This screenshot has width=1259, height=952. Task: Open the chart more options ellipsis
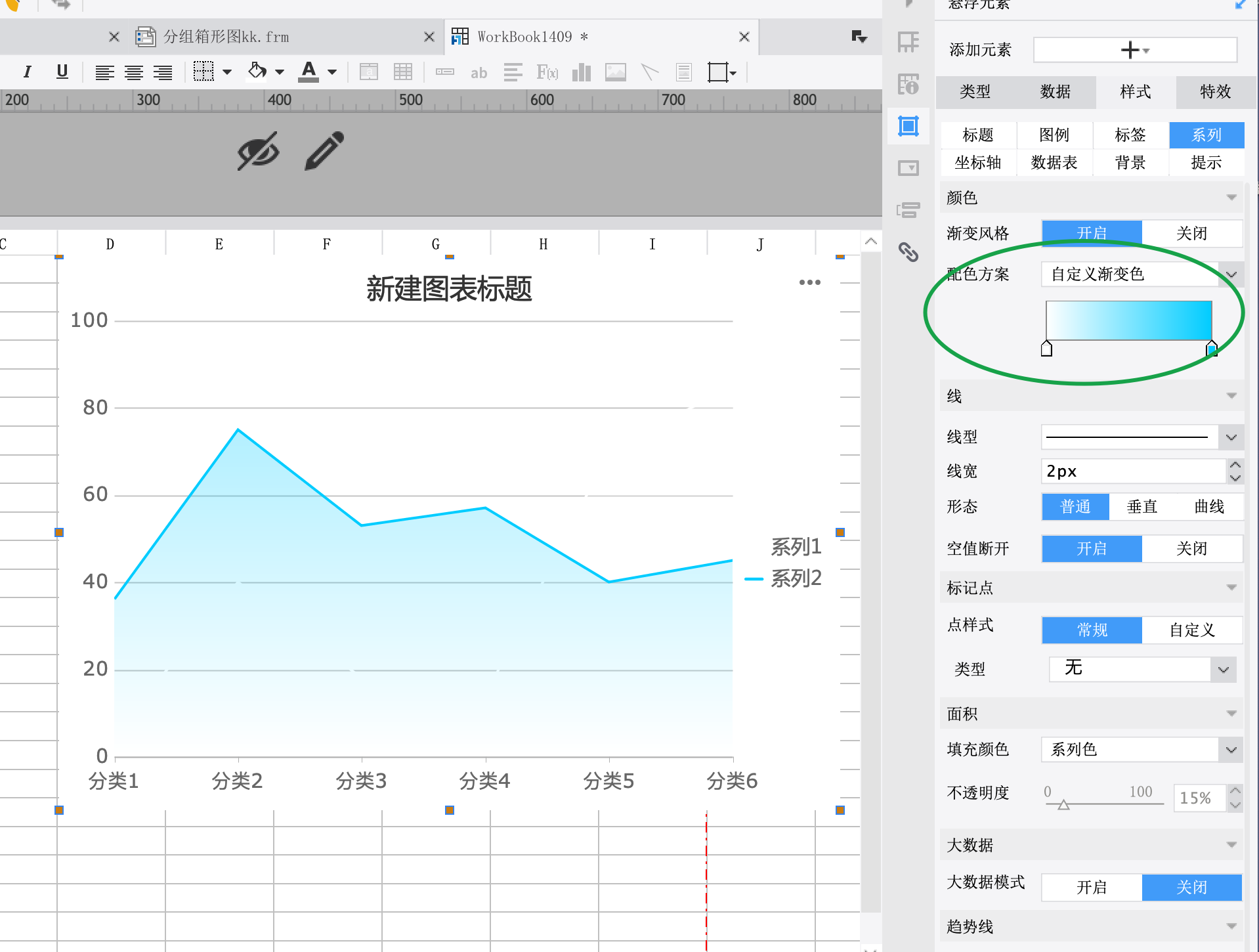click(x=810, y=282)
